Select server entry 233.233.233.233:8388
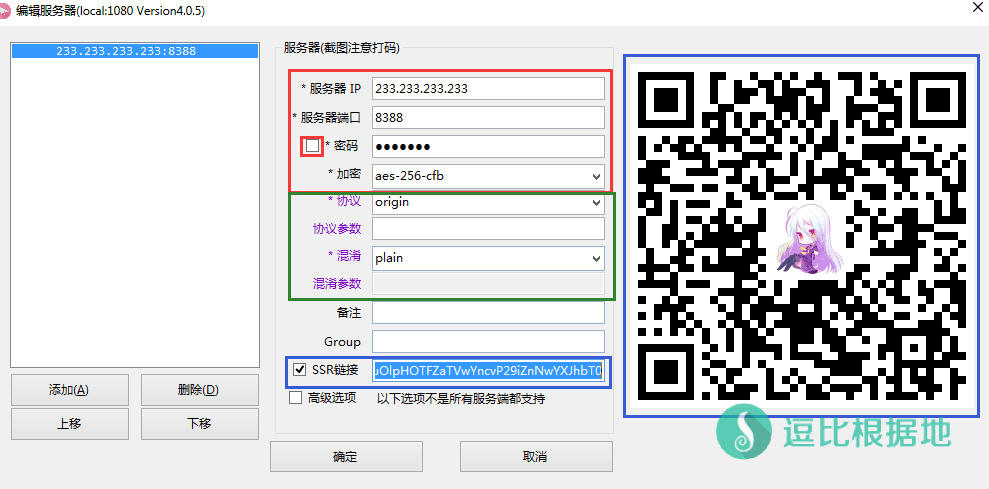 135,52
